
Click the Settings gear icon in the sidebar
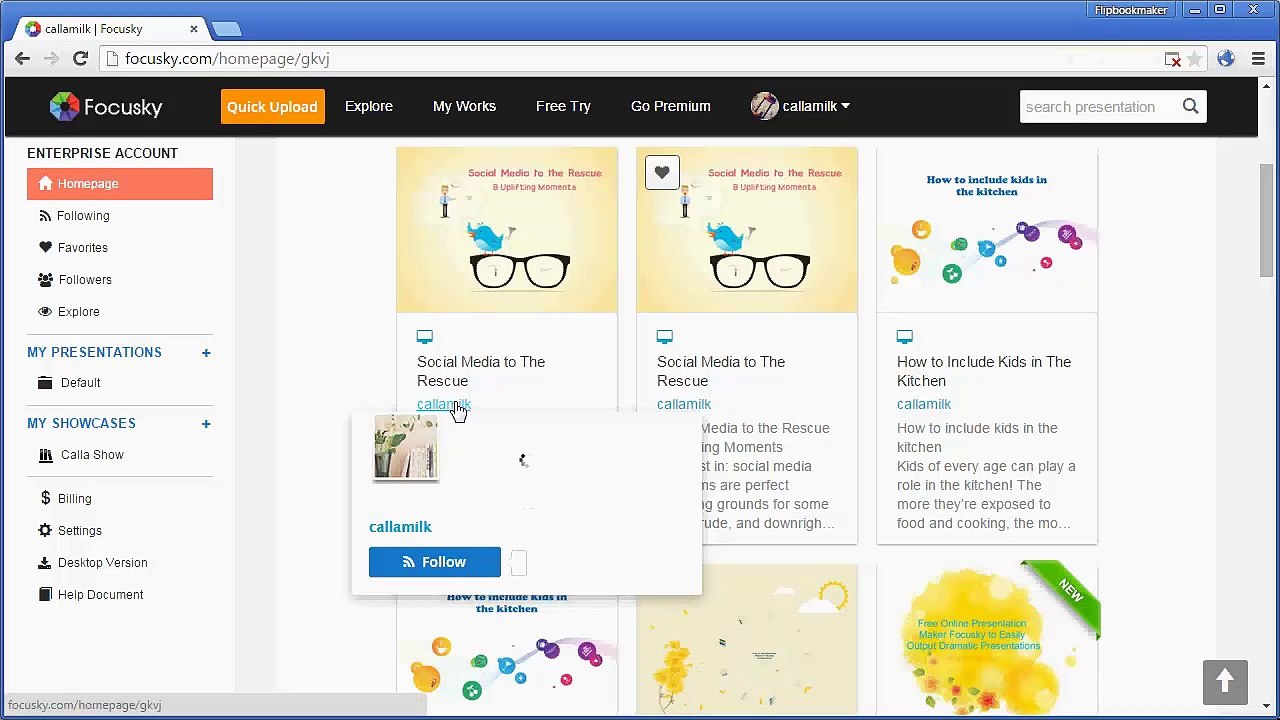pos(45,530)
